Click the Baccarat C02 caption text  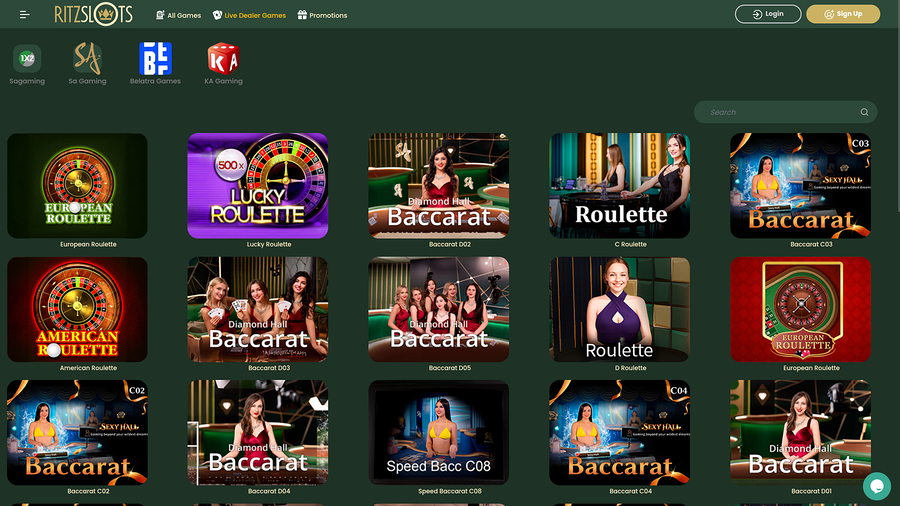click(88, 491)
